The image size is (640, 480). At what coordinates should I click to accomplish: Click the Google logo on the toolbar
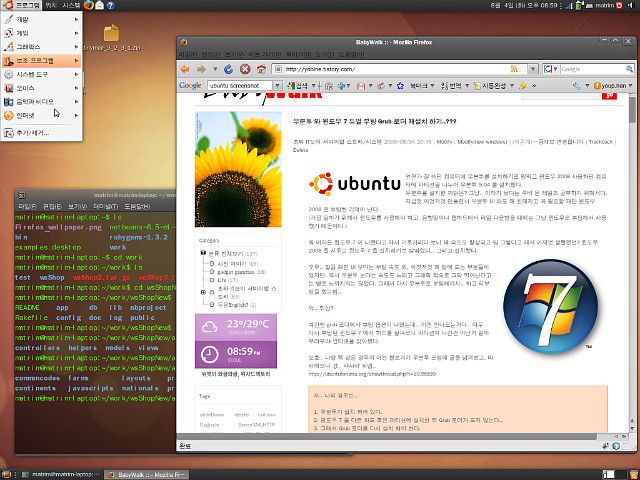tap(190, 86)
